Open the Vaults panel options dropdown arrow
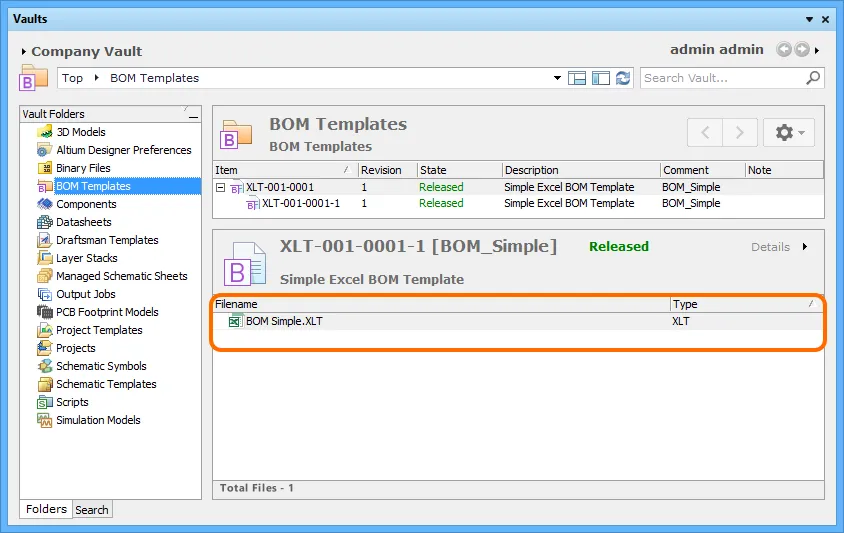 coord(809,19)
